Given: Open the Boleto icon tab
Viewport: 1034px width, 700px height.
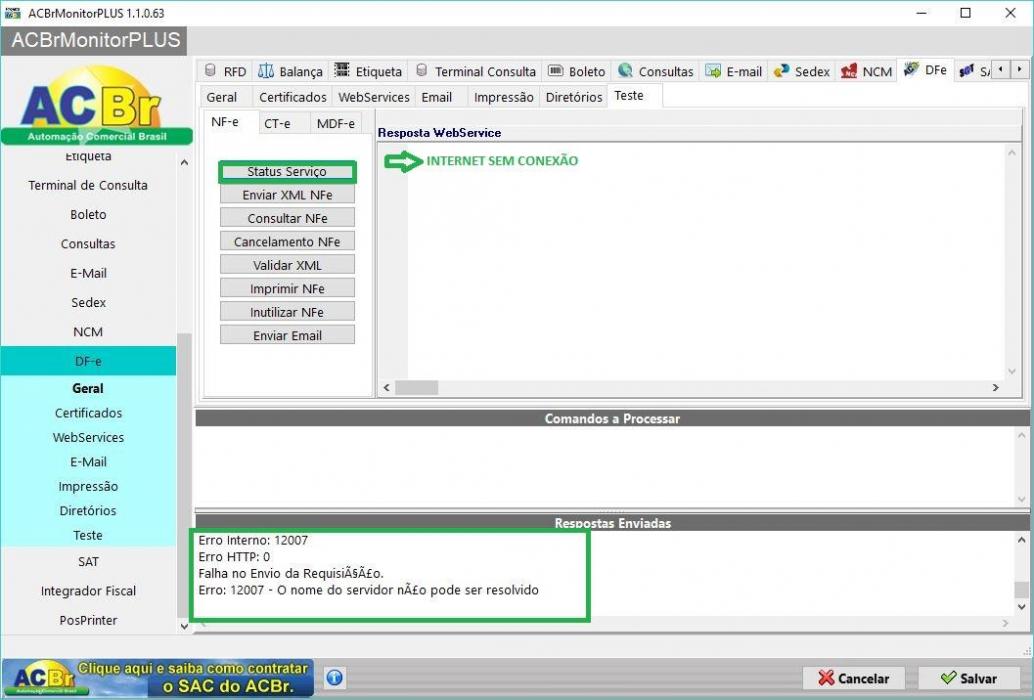Looking at the screenshot, I should [x=577, y=71].
